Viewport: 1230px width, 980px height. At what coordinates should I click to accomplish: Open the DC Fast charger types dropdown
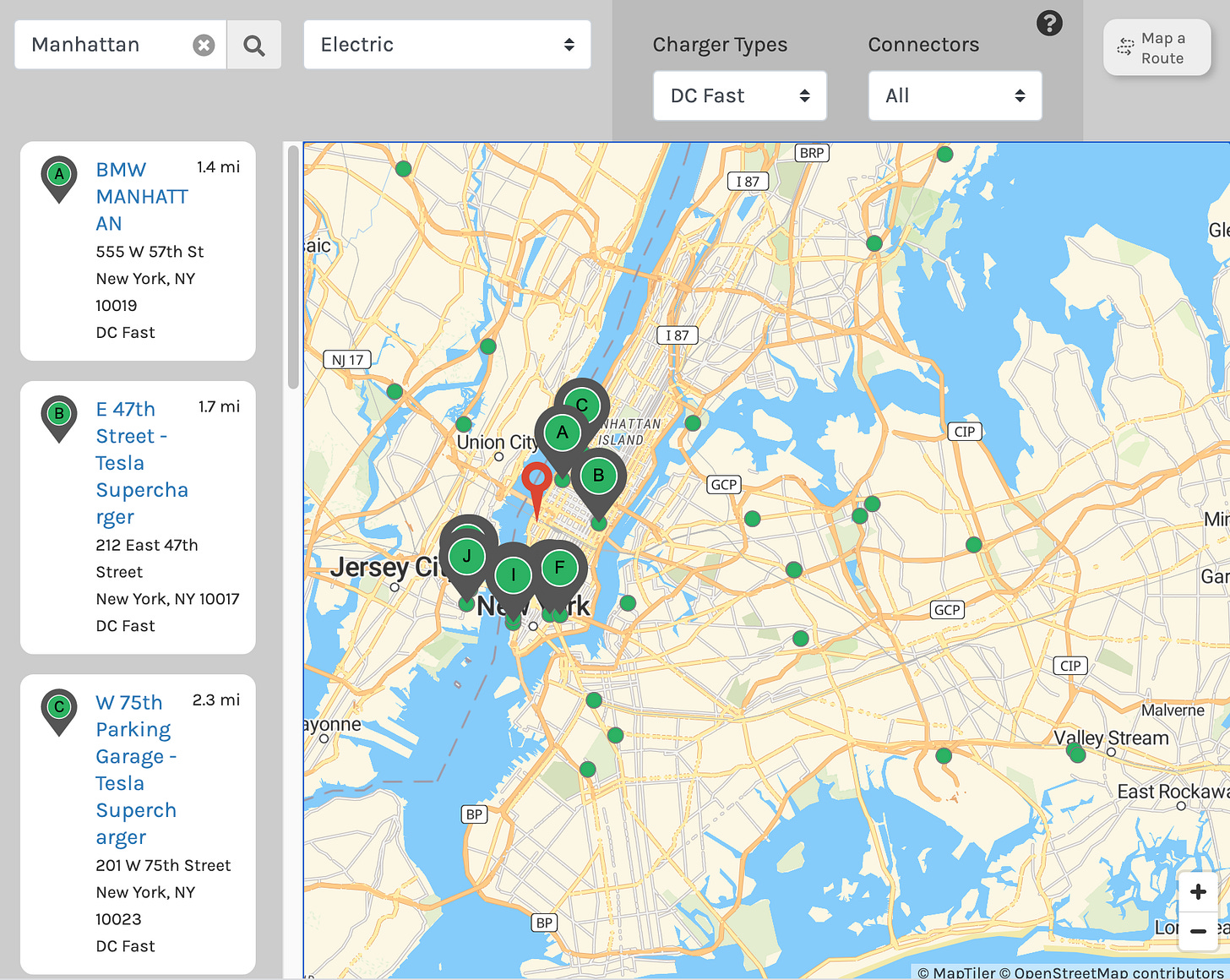coord(740,95)
